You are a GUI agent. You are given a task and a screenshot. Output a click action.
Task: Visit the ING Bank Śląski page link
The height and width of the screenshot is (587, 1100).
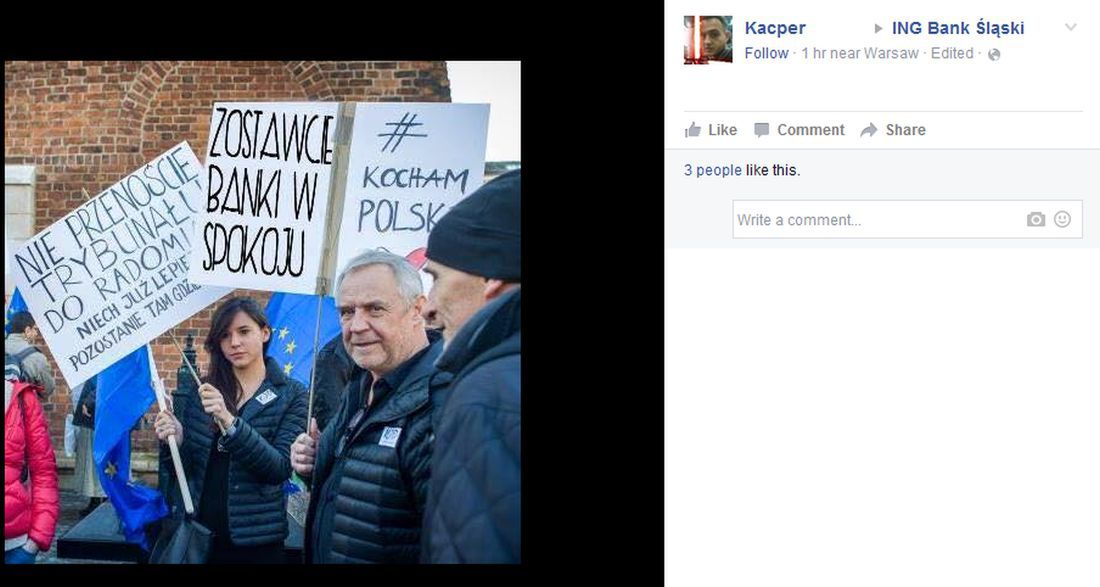(958, 28)
